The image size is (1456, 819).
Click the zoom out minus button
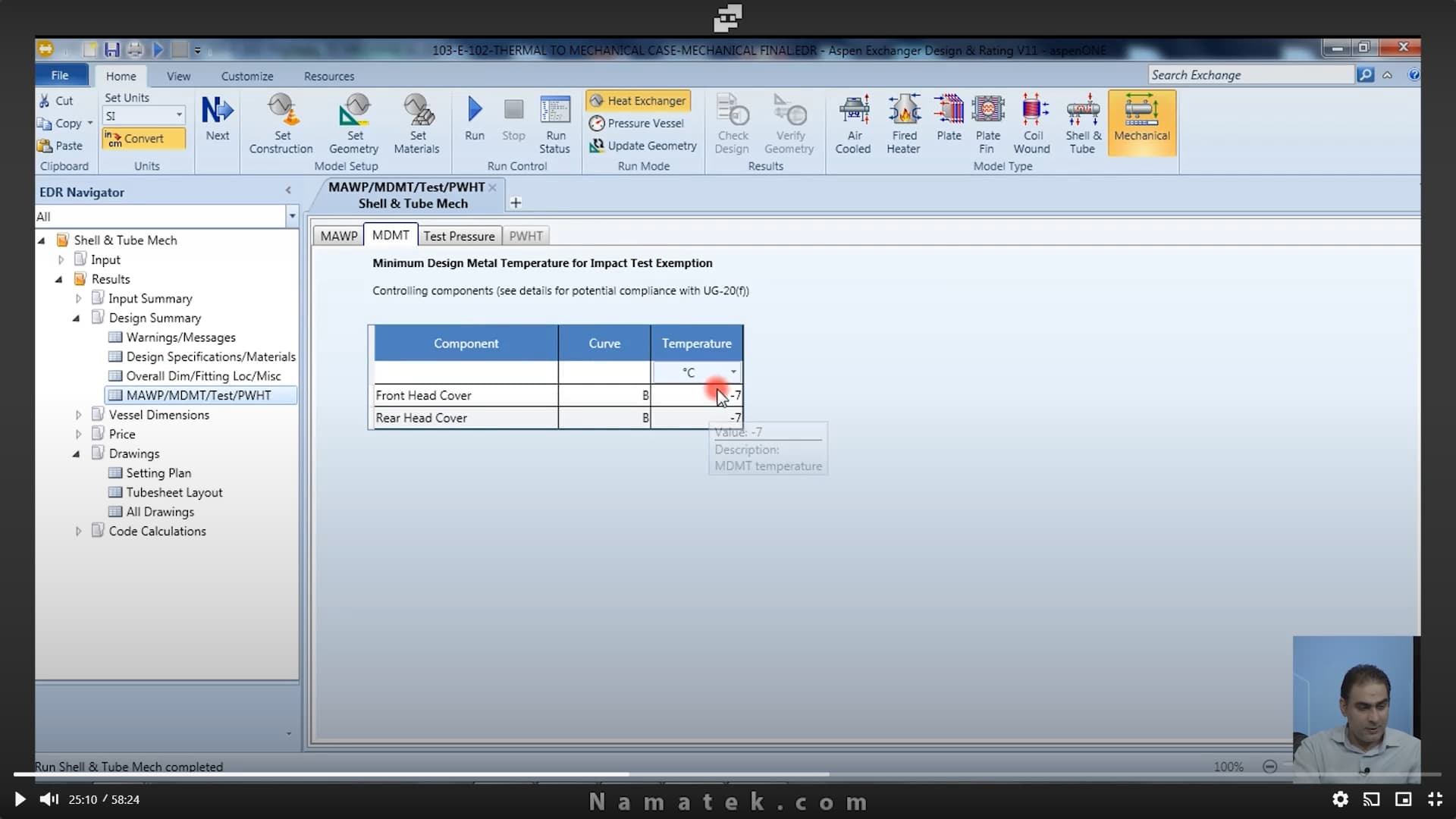(1269, 767)
